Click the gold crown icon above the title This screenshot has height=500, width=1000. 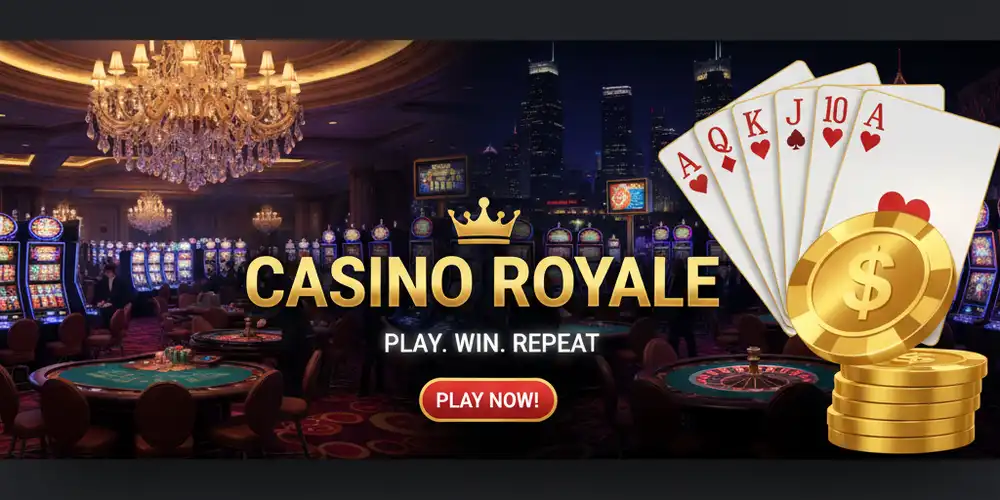click(484, 220)
